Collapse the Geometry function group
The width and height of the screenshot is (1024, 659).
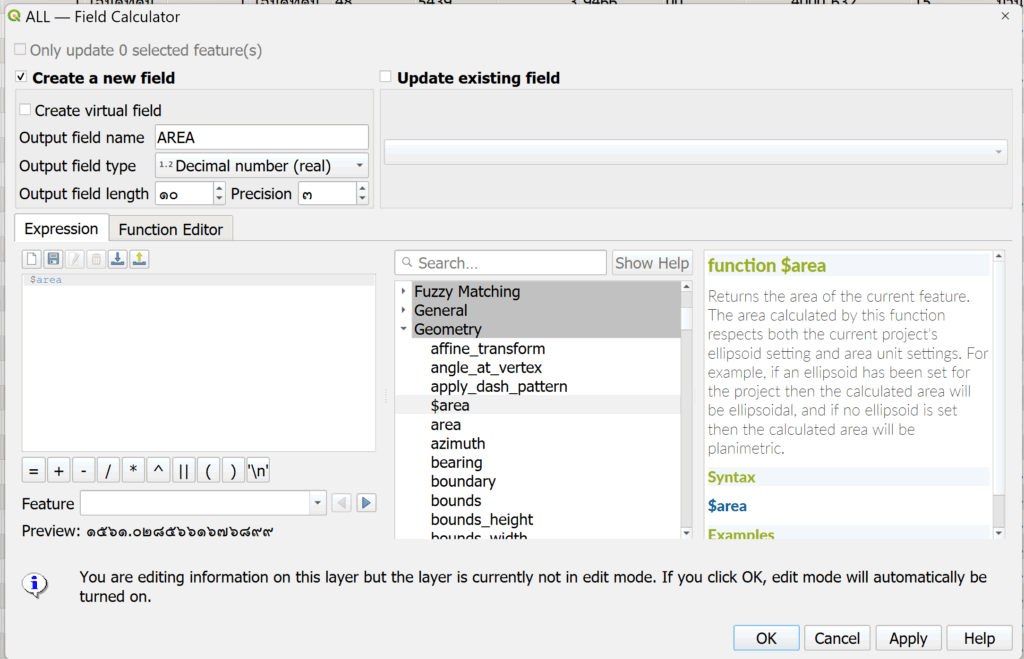click(403, 329)
